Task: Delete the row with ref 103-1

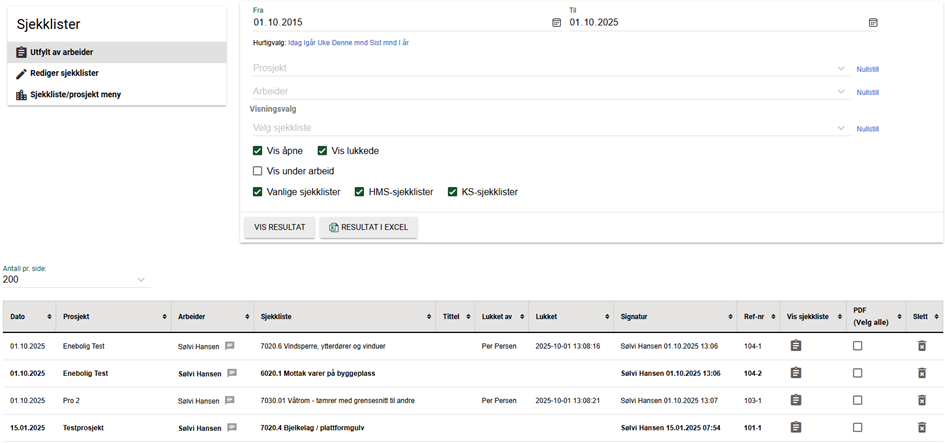Action: pyautogui.click(x=922, y=400)
